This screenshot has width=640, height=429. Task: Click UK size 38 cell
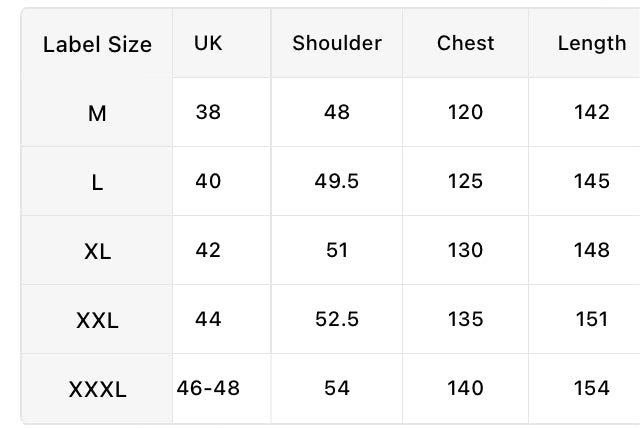coord(208,112)
